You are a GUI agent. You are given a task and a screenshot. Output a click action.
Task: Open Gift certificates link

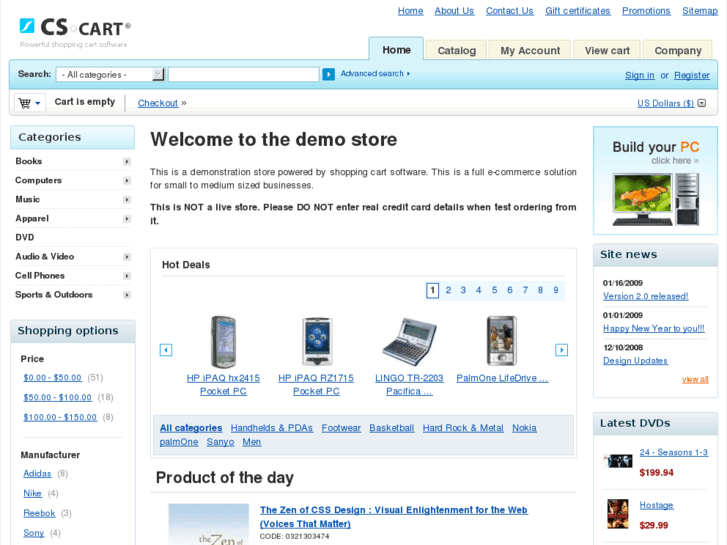click(577, 11)
